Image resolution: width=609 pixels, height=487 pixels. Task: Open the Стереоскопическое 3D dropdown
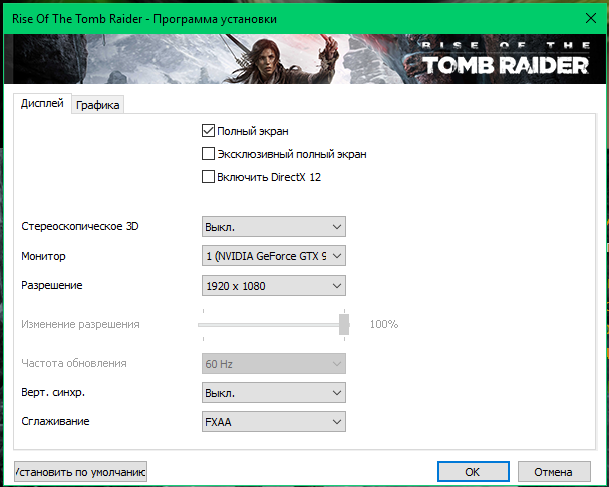pos(274,226)
